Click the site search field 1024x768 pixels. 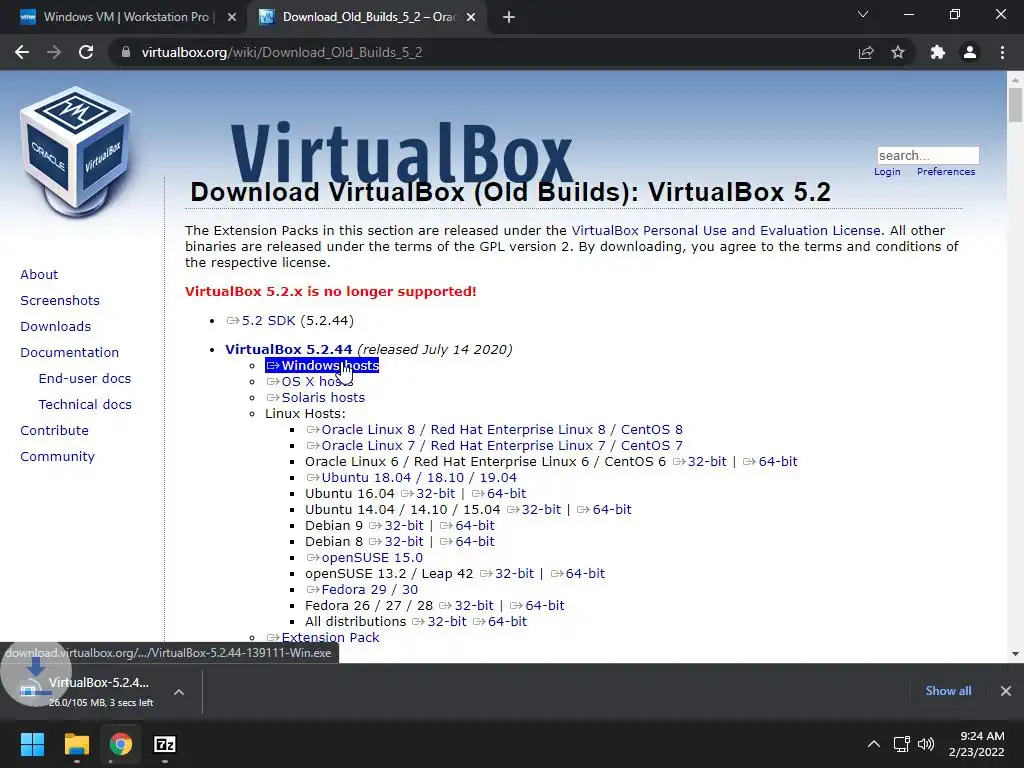[928, 155]
